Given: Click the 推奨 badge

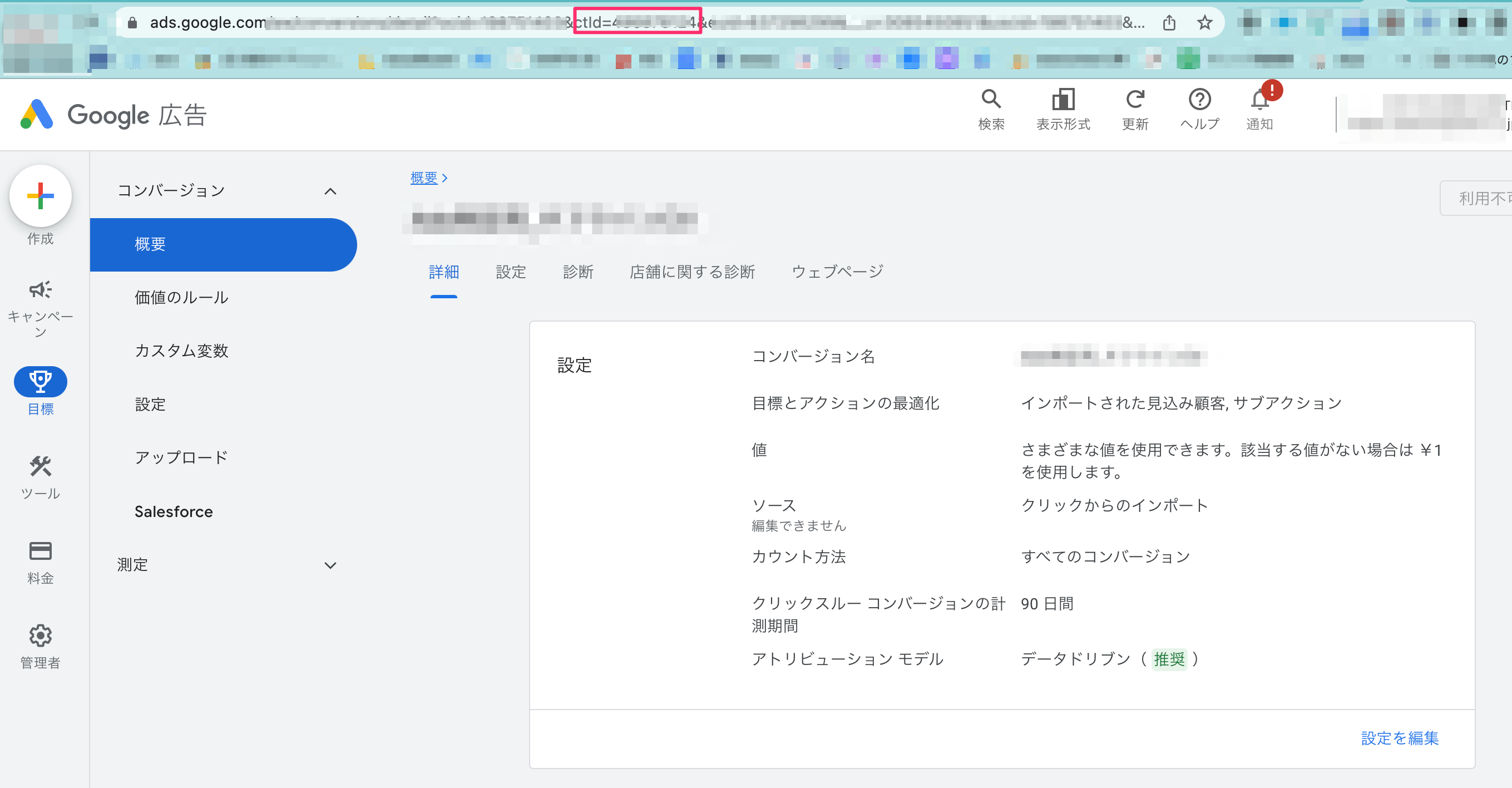Looking at the screenshot, I should point(1169,659).
